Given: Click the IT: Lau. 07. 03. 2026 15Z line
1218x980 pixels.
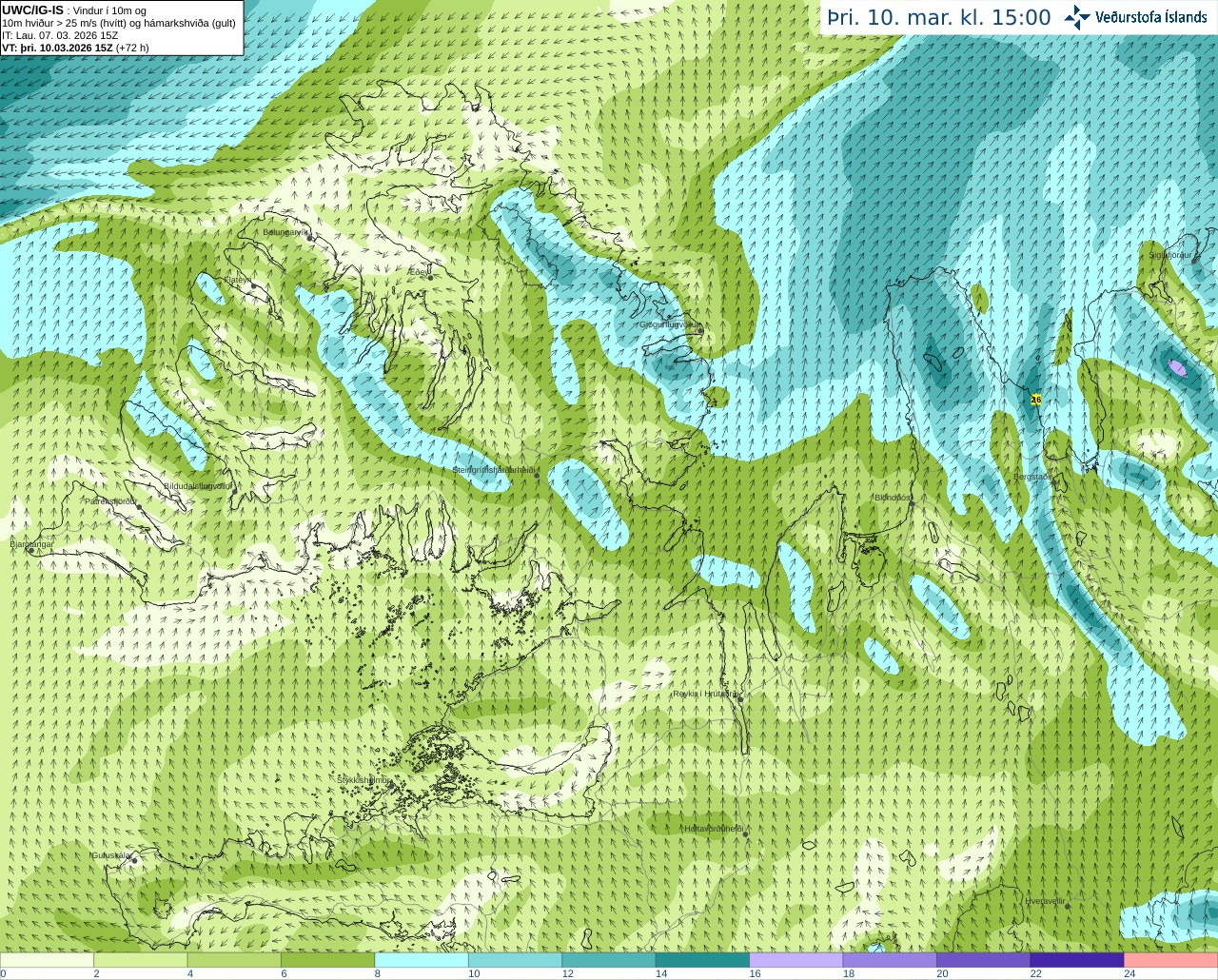Looking at the screenshot, I should click(x=60, y=35).
